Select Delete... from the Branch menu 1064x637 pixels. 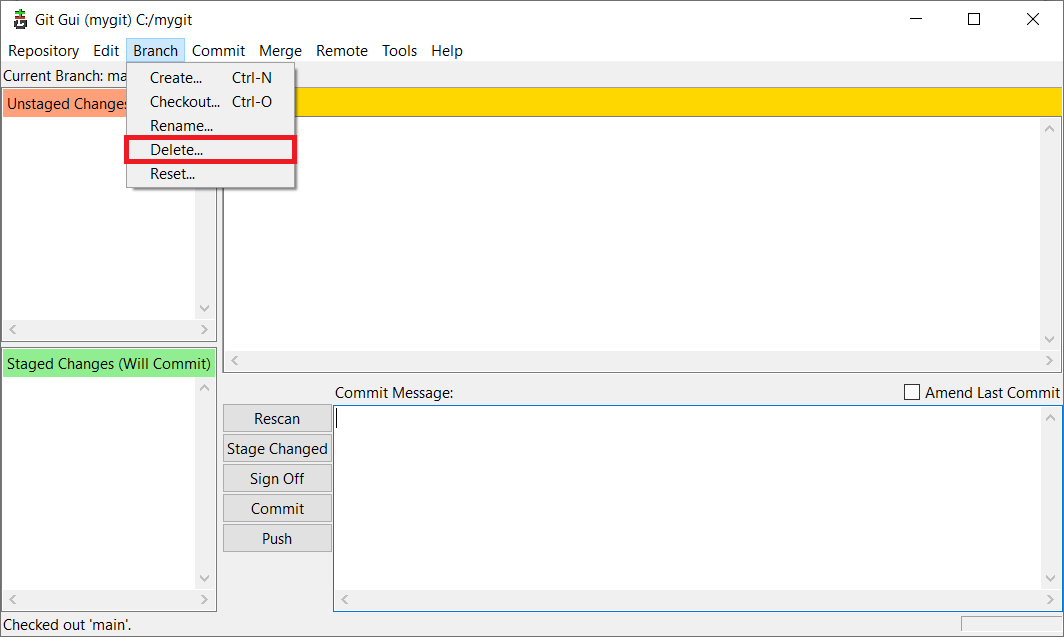[176, 150]
